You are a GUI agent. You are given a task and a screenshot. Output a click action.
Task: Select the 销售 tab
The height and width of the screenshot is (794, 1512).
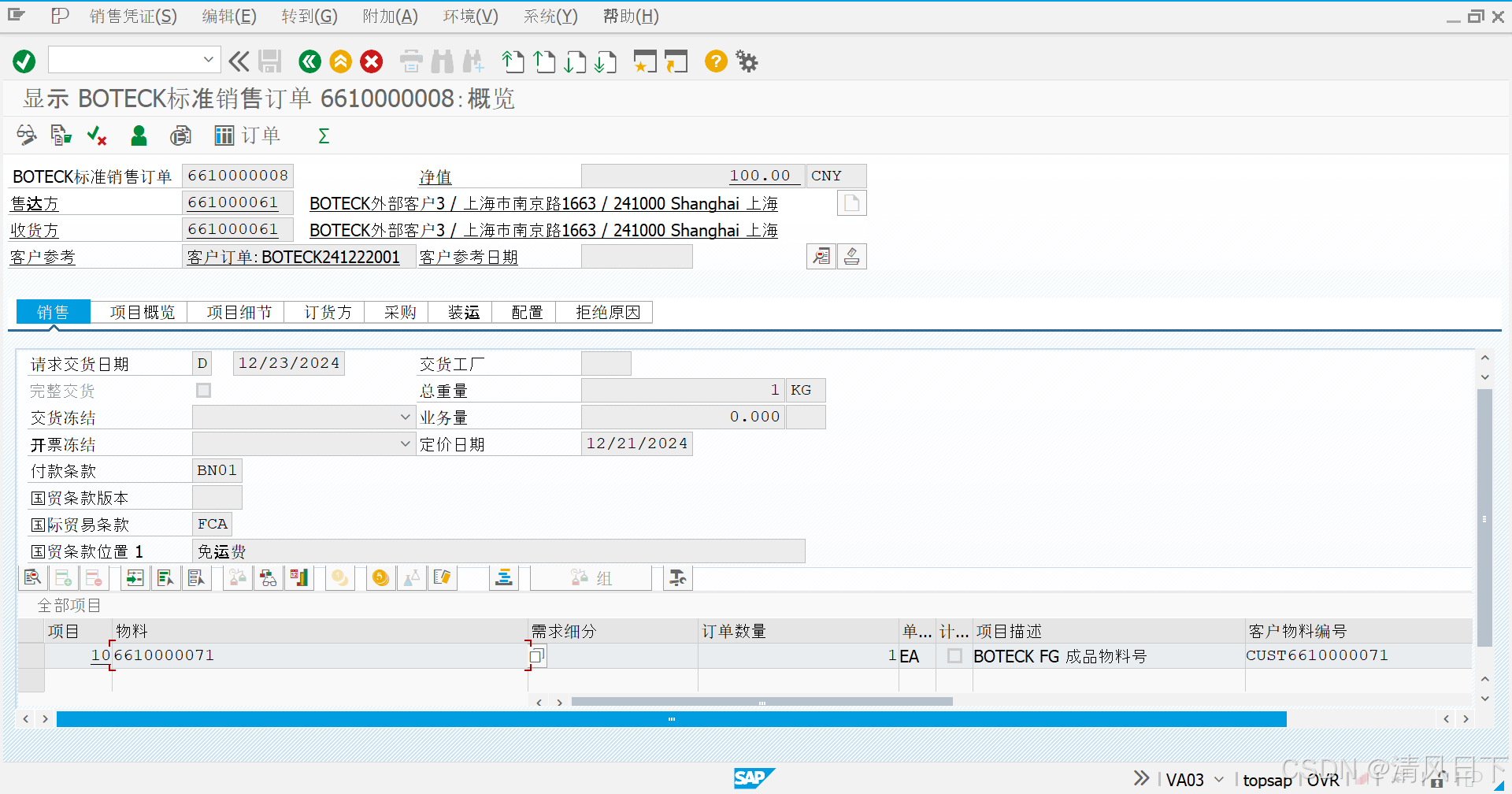click(53, 312)
